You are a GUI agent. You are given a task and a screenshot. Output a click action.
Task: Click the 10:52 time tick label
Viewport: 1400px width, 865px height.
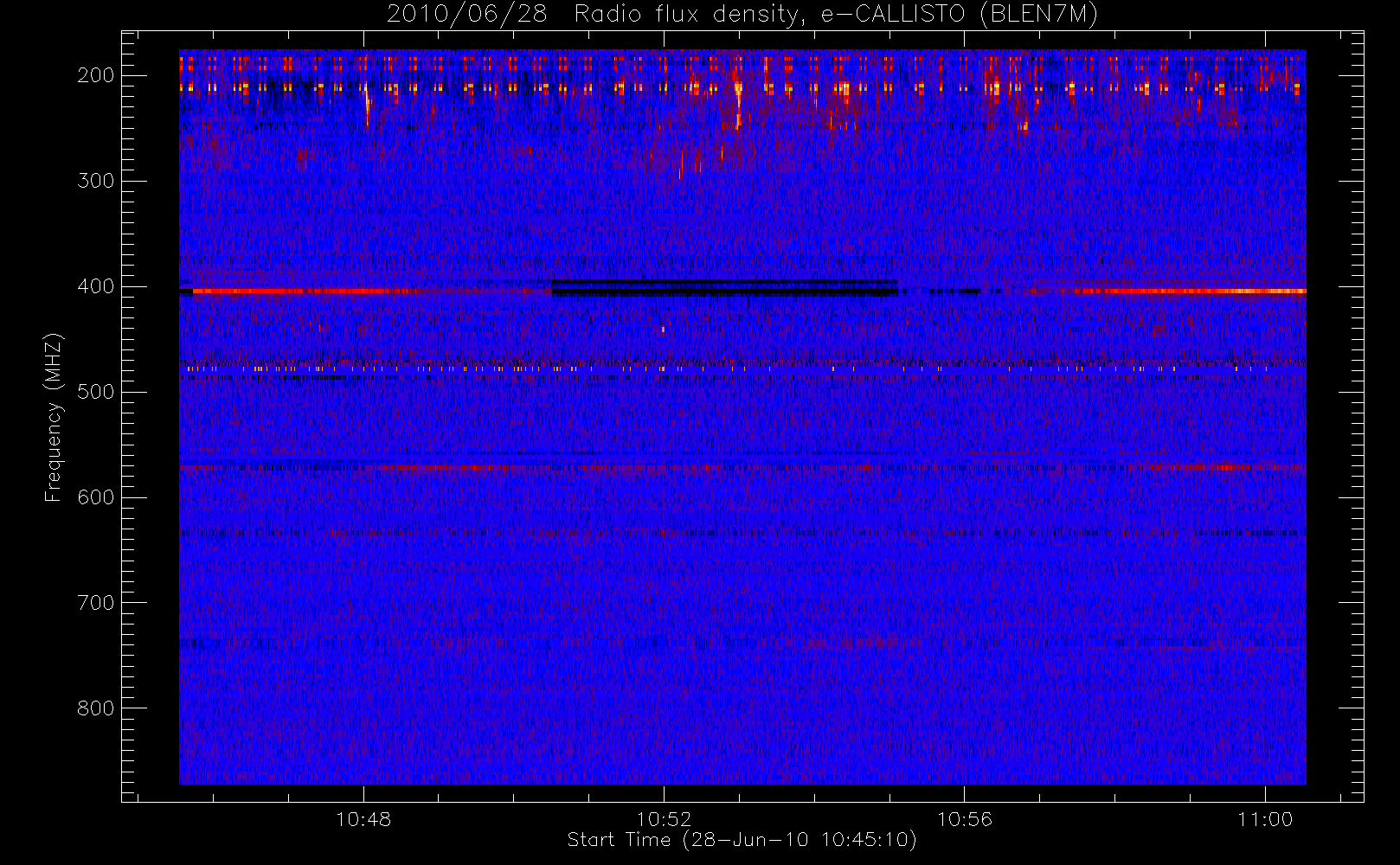click(665, 819)
